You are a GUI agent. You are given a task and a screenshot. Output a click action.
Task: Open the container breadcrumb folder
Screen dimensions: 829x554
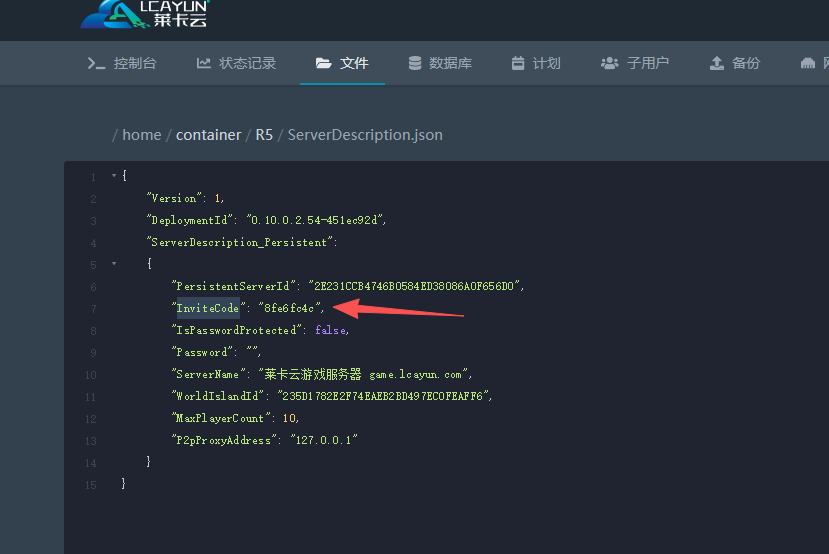(208, 135)
